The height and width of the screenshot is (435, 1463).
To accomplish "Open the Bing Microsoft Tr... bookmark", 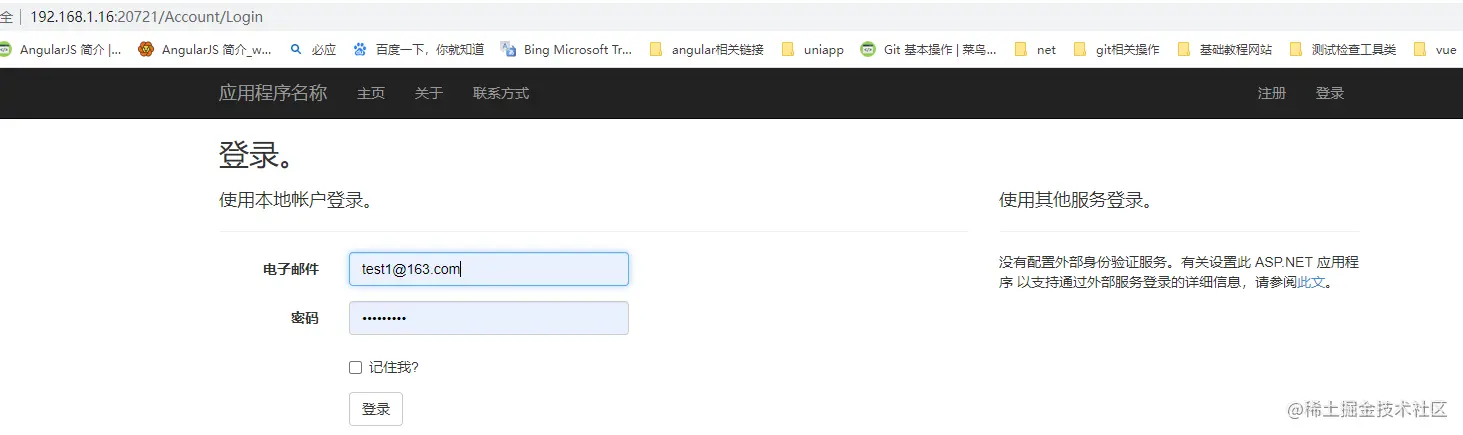I will coord(567,49).
